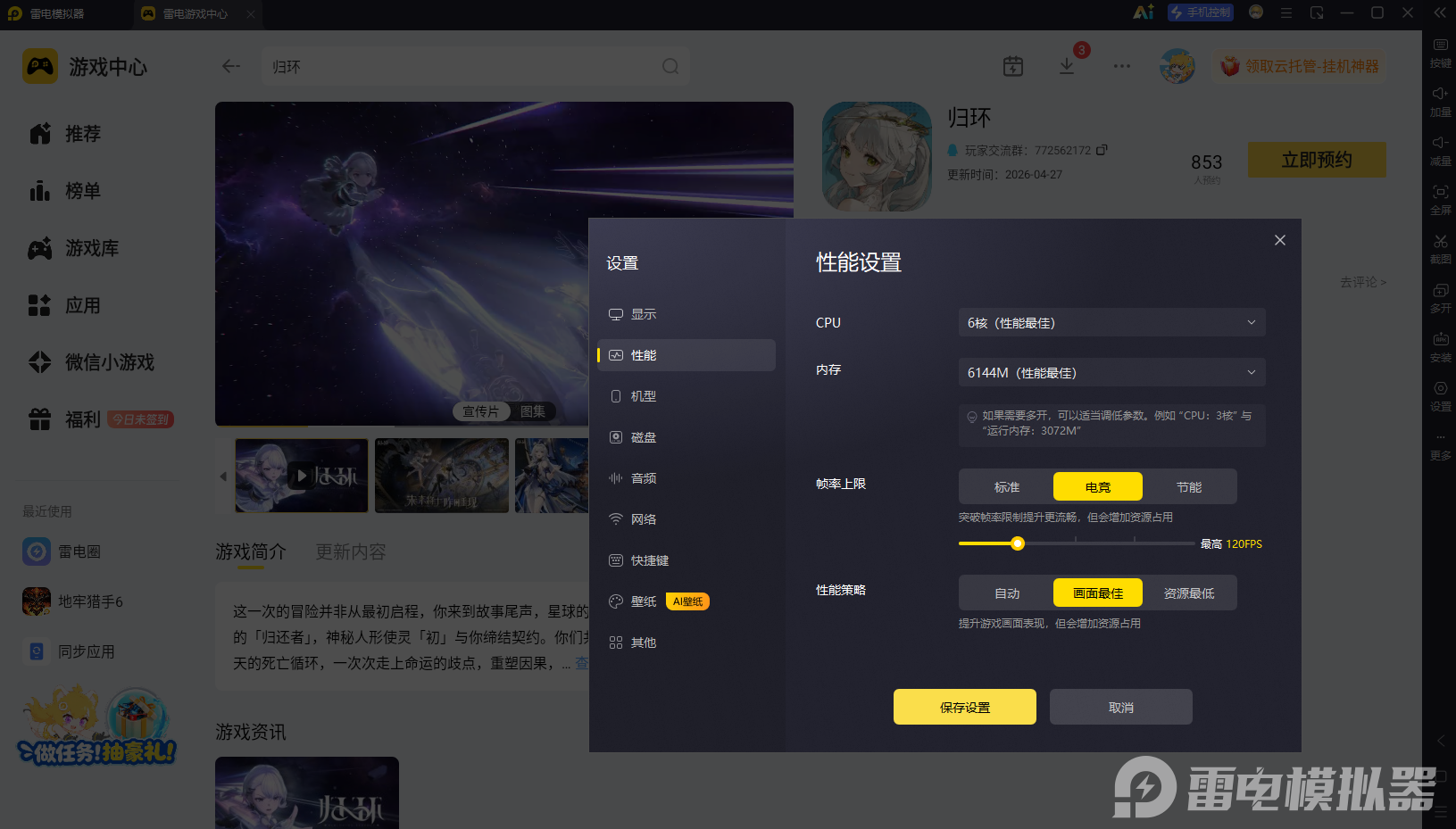The height and width of the screenshot is (829, 1456).
Task: Go back with the left arrow
Action: (x=231, y=66)
